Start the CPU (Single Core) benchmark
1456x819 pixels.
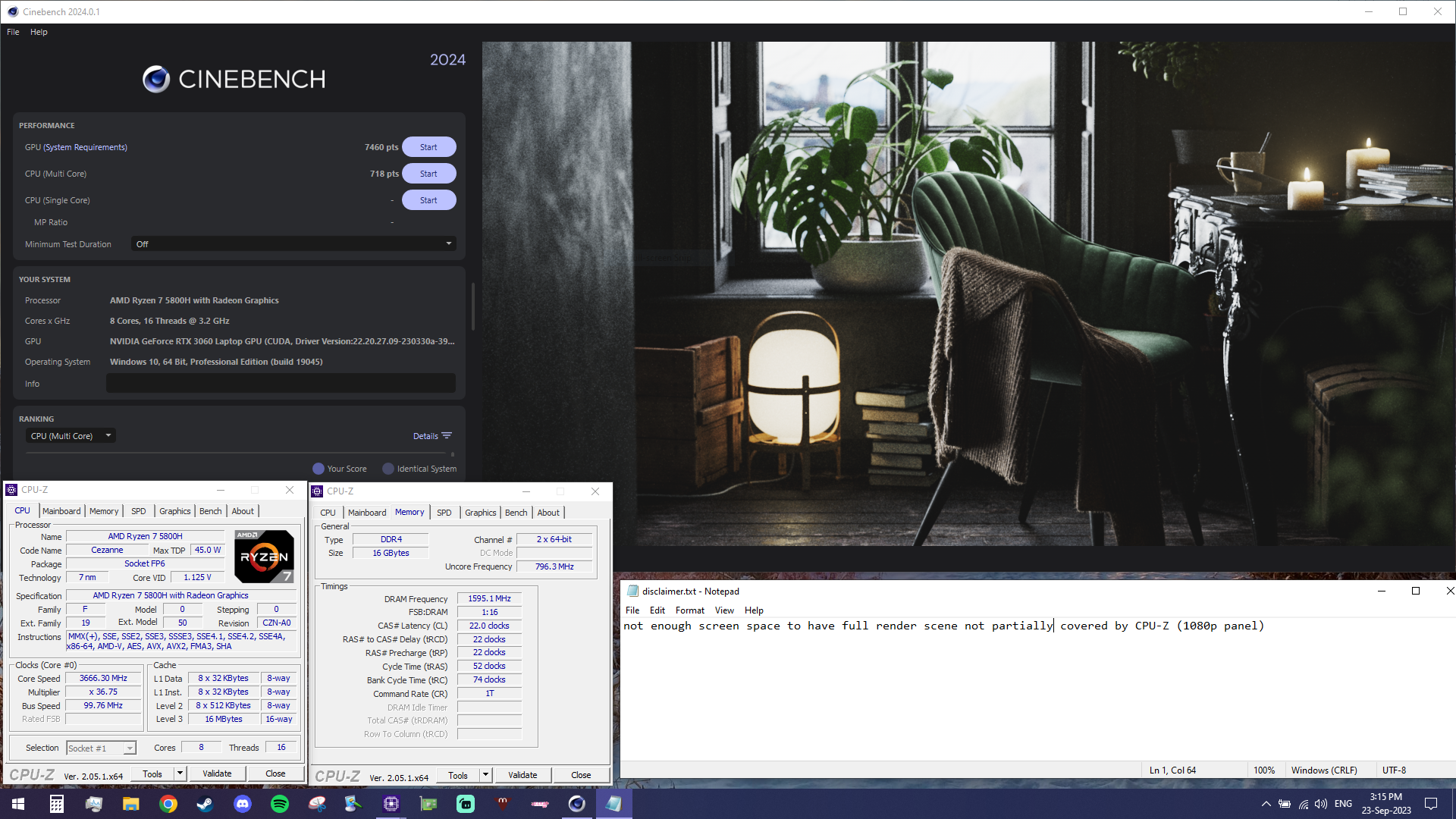pyautogui.click(x=428, y=200)
